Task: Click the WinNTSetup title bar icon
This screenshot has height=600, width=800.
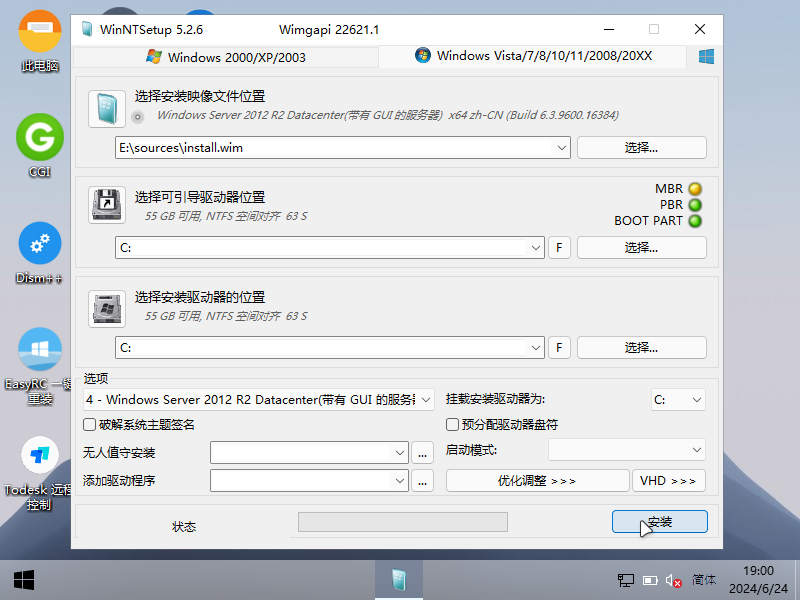Action: pos(87,30)
